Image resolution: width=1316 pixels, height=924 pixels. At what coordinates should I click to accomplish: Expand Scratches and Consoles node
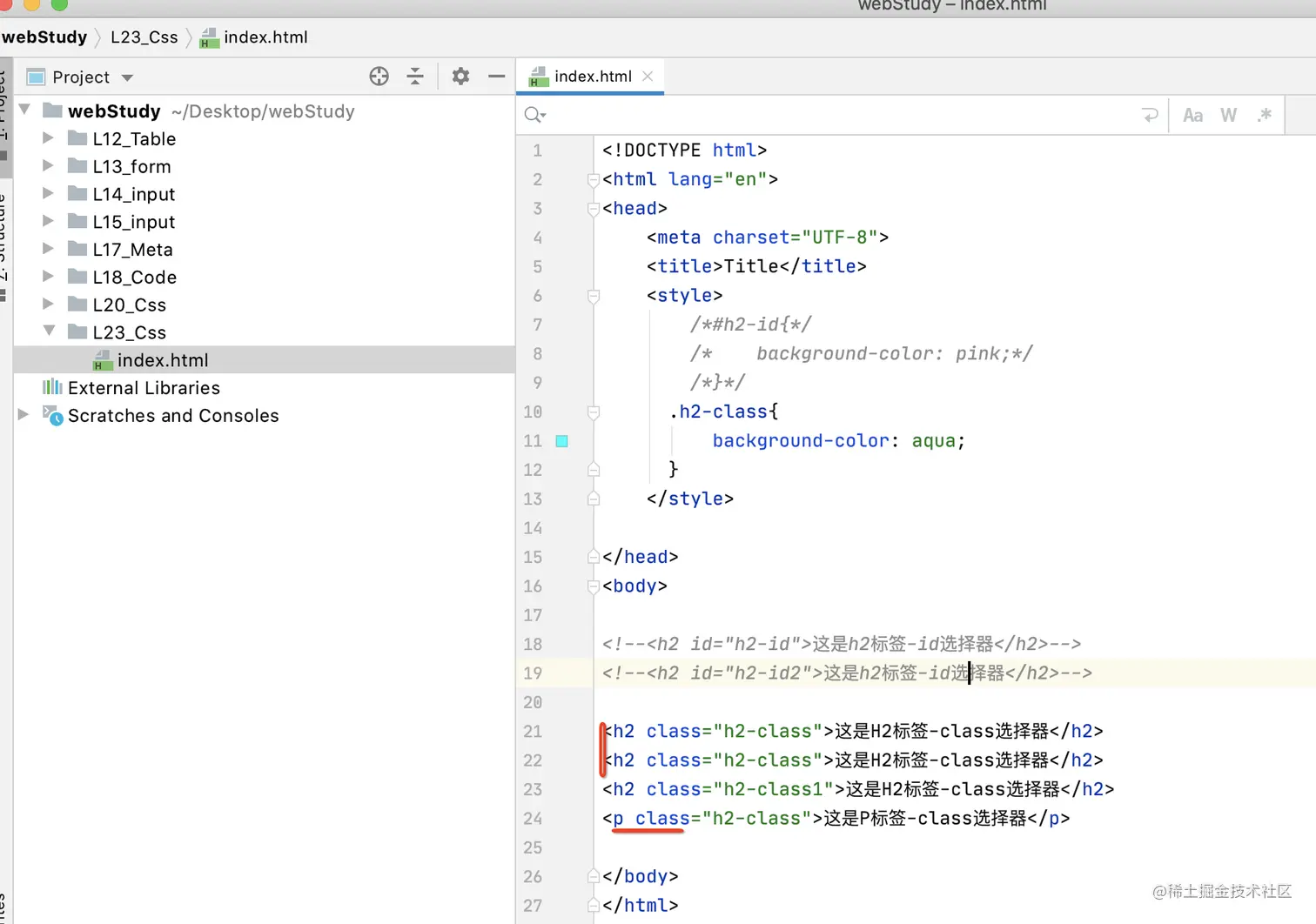[x=23, y=415]
